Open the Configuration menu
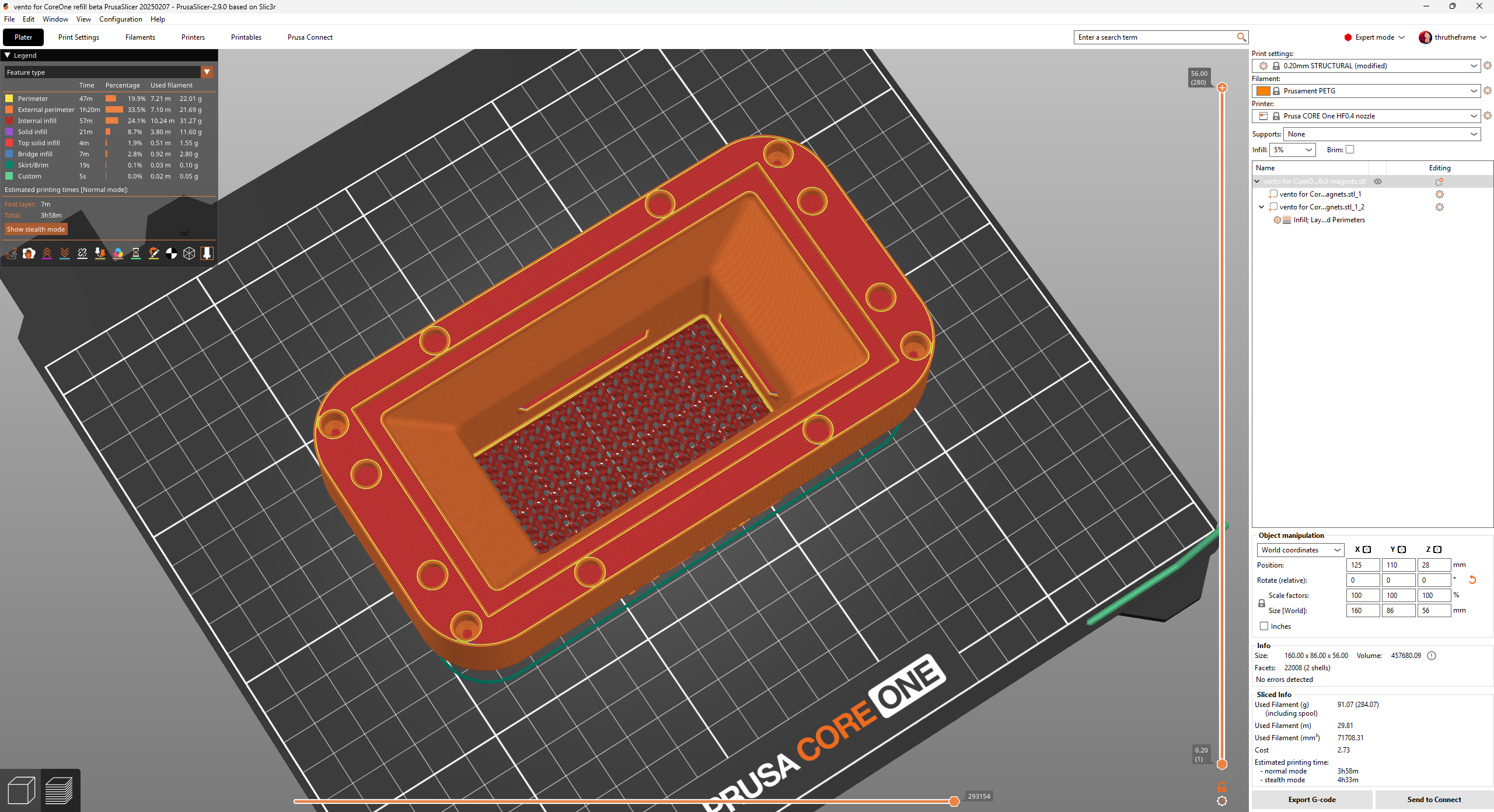This screenshot has height=812, width=1494. (120, 19)
